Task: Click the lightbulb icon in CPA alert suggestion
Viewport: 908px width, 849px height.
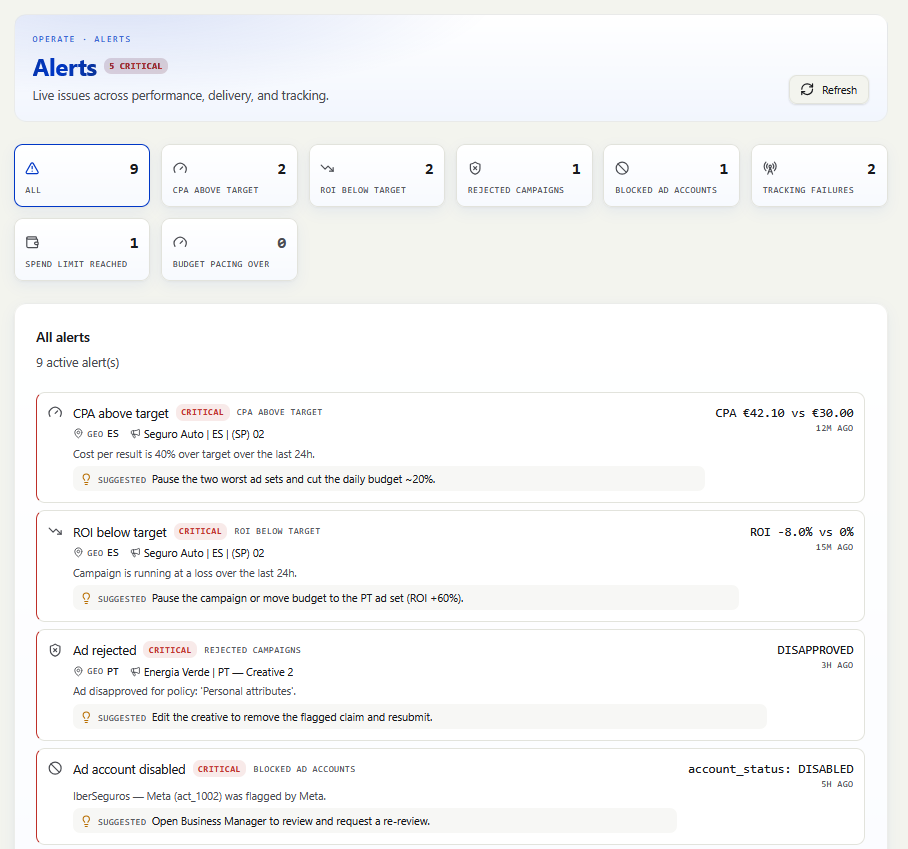Action: click(x=86, y=480)
